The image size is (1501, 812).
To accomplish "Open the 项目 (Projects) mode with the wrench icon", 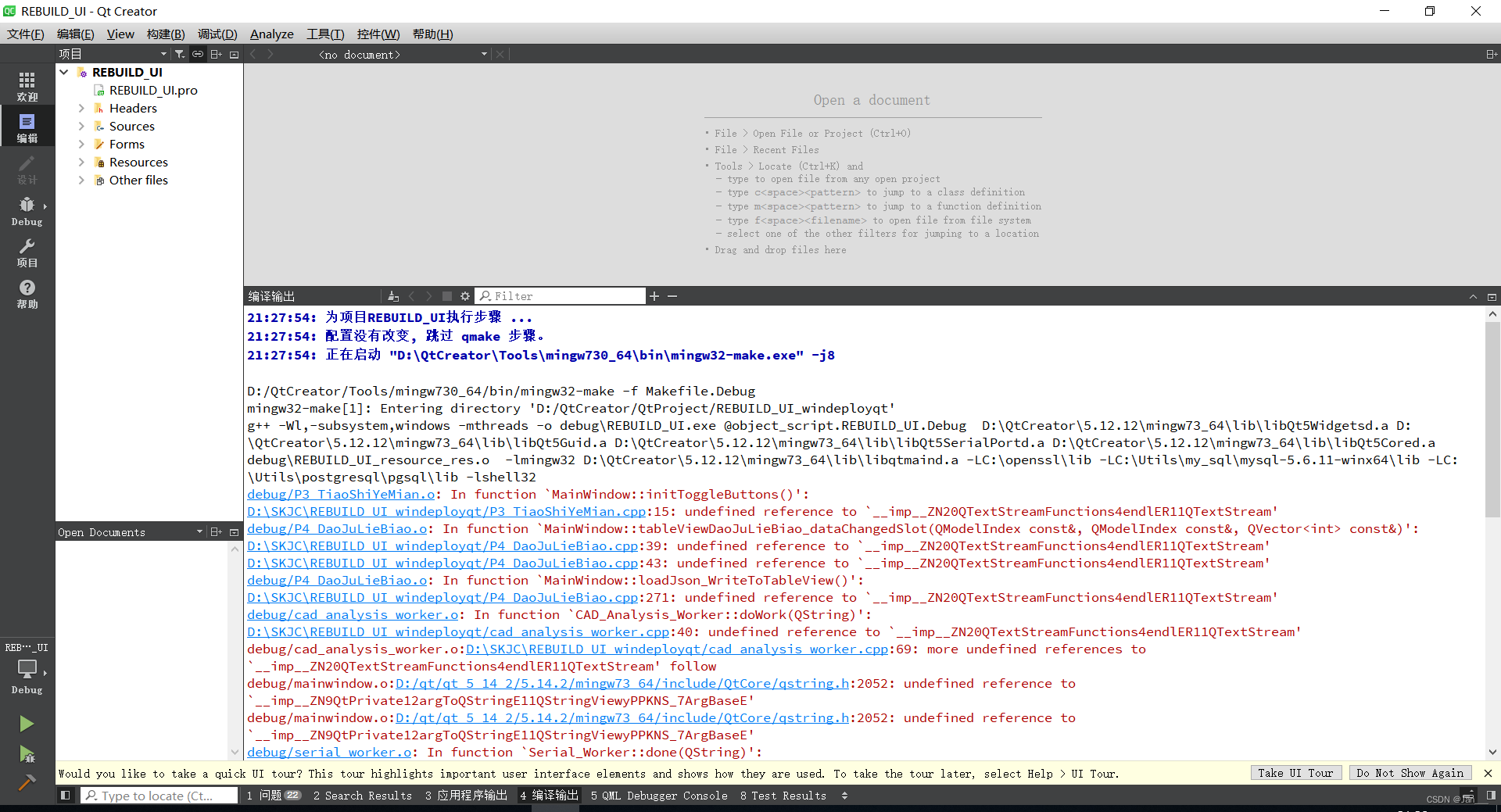I will pos(27,252).
